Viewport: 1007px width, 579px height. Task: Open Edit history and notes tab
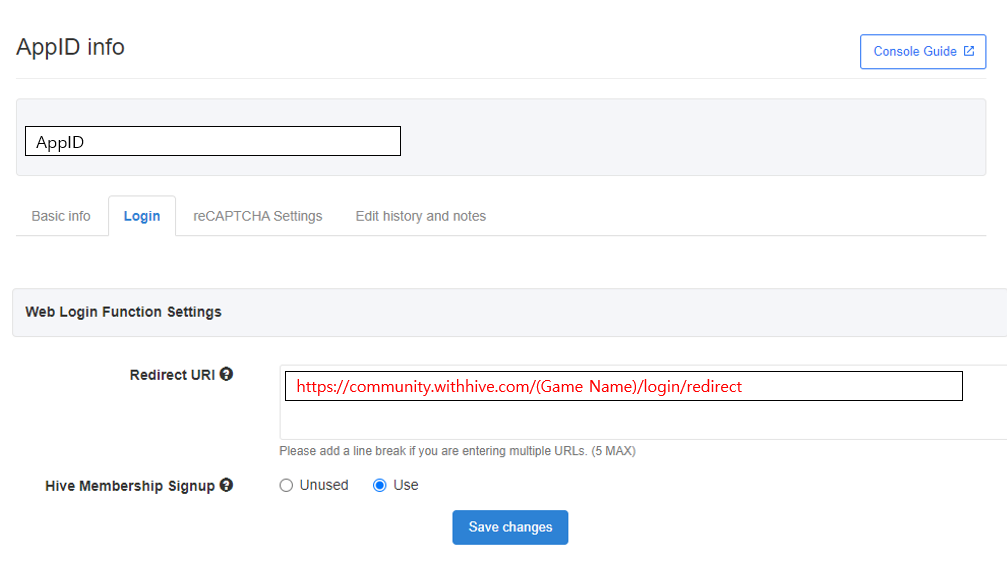coord(421,216)
